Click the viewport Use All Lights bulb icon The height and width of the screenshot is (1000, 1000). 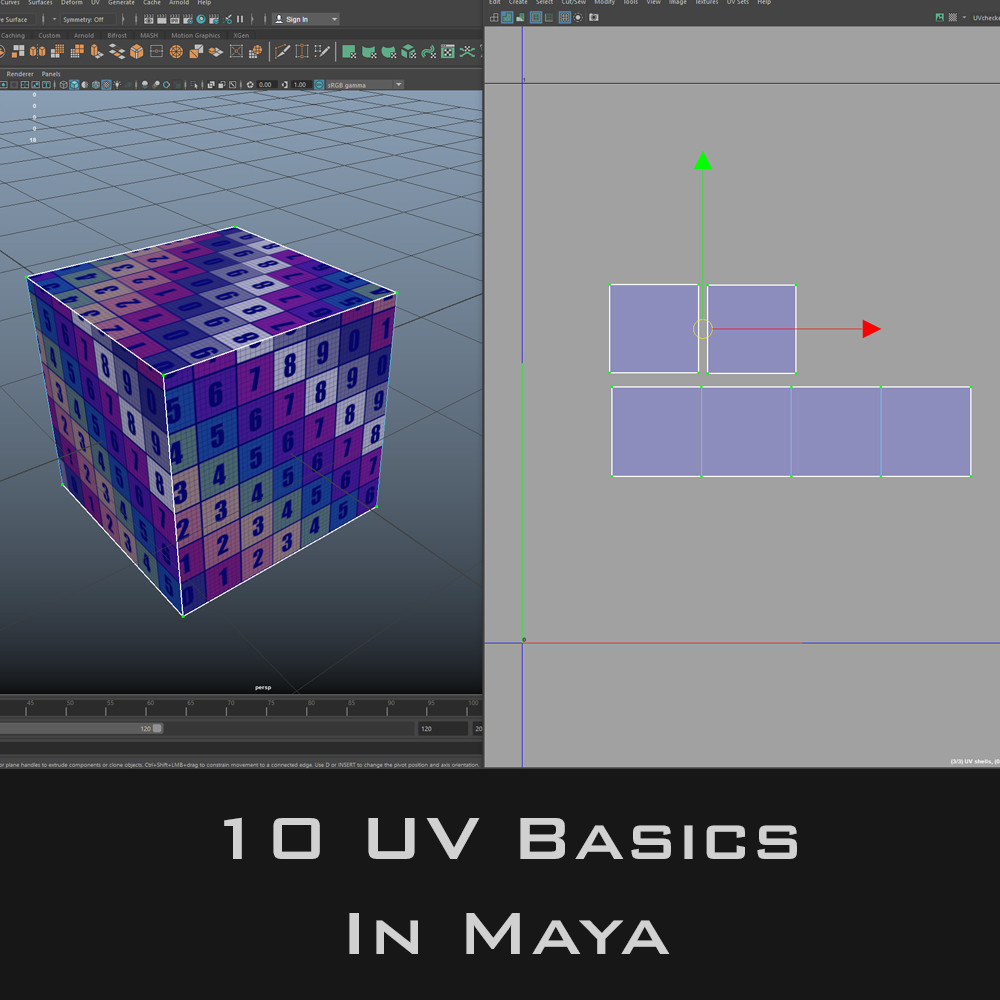[117, 85]
